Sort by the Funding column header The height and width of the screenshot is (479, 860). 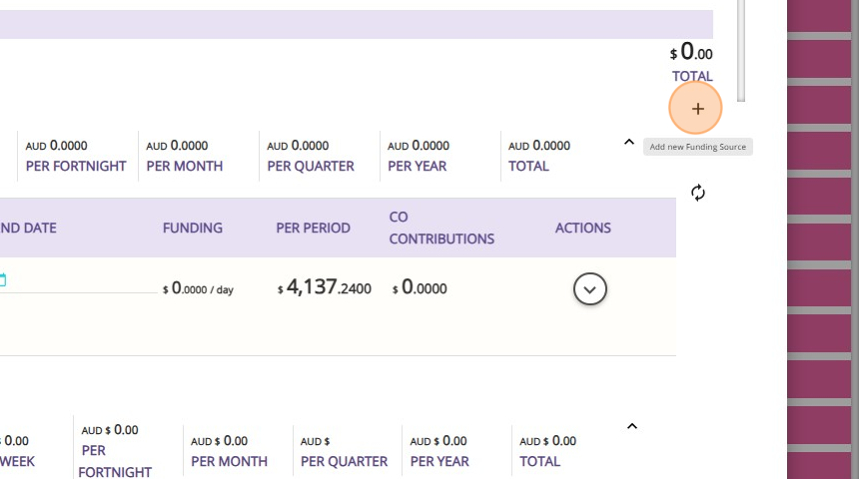[x=192, y=228]
